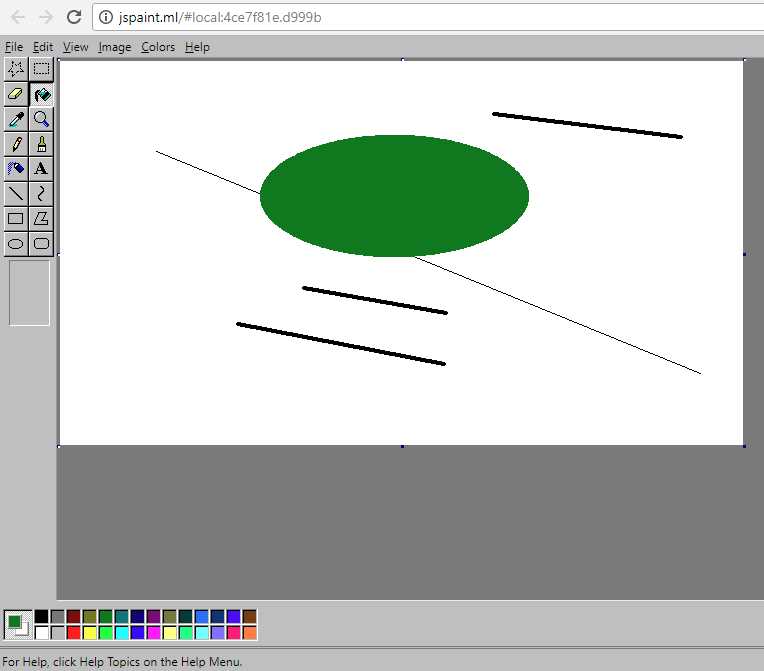This screenshot has width=764, height=671.
Task: Choose the teal swatch
Action: [122, 616]
